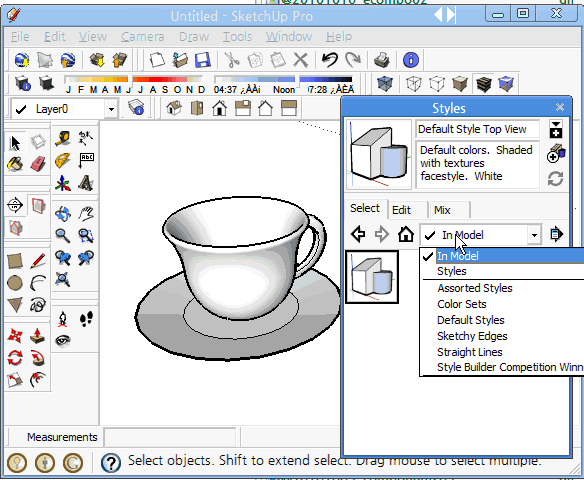Activate the Move tool
Image resolution: width=584 pixels, height=480 pixels.
point(15,336)
